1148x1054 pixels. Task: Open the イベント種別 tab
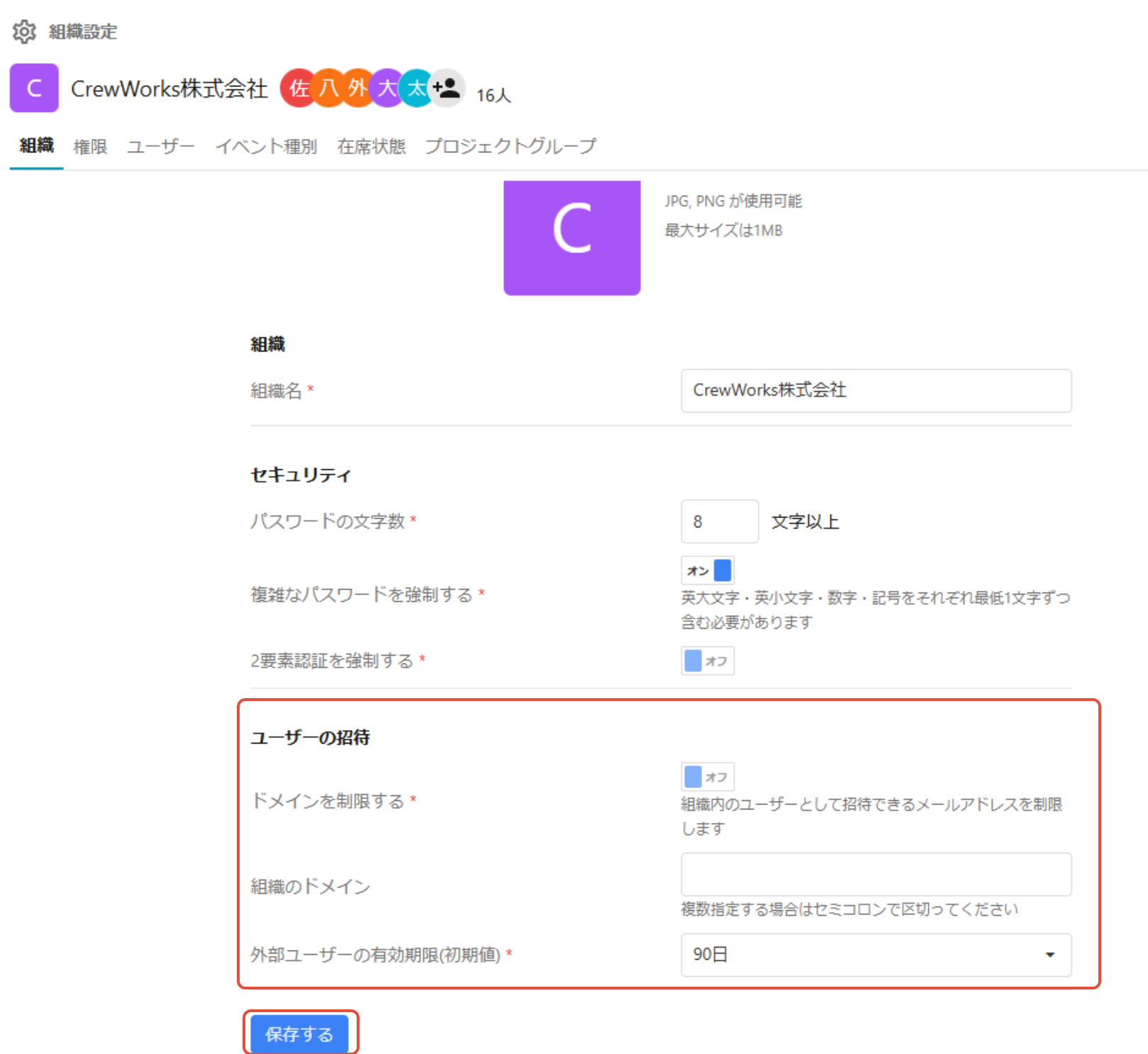(x=267, y=147)
